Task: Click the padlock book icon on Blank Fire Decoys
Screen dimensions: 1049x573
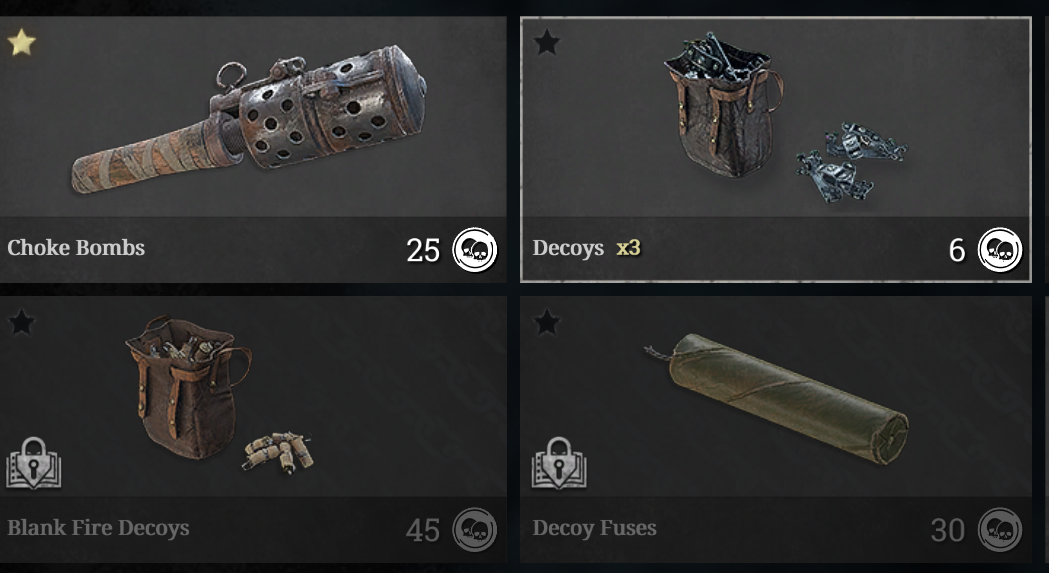Action: 33,463
